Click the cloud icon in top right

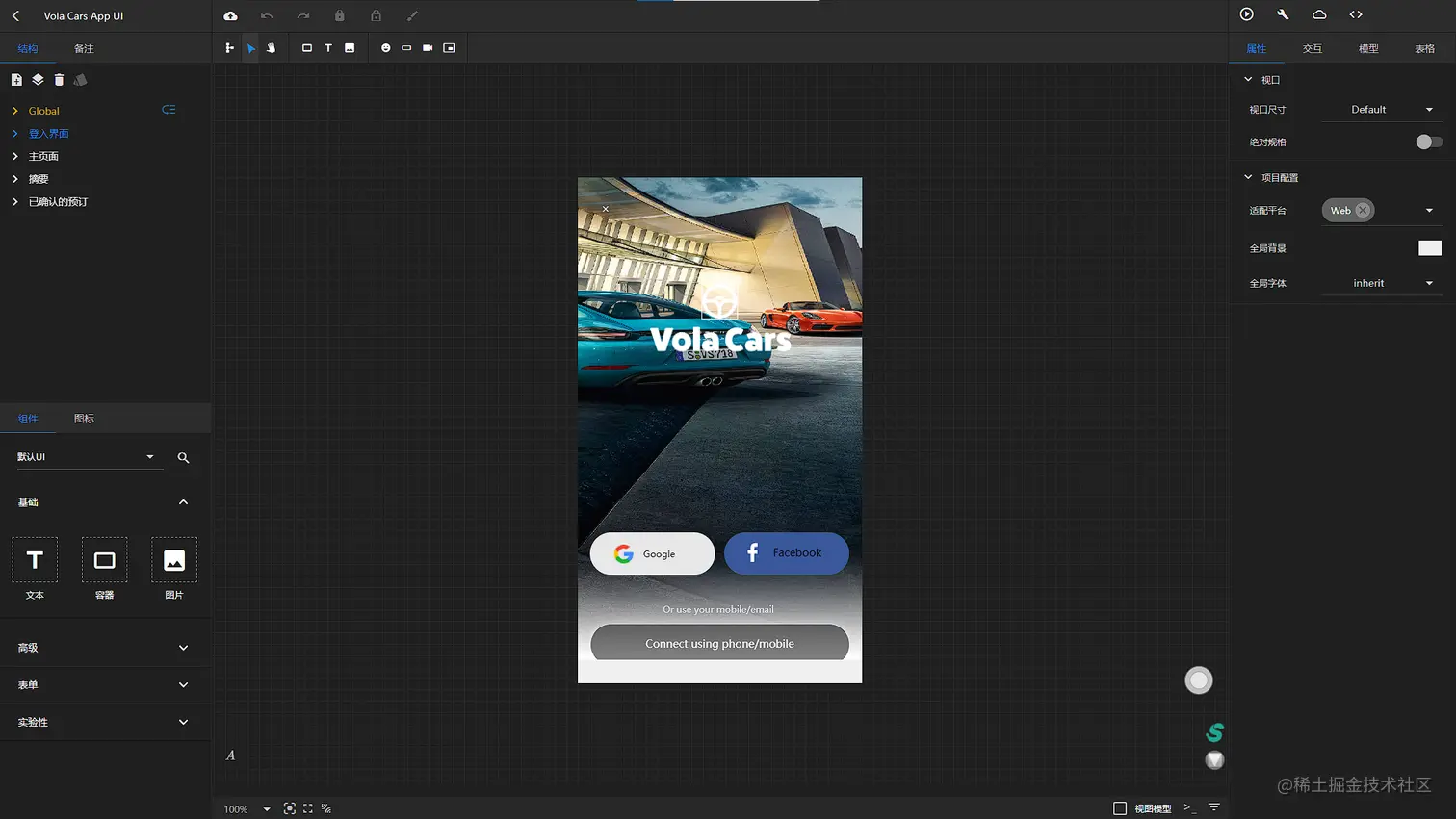click(1319, 14)
